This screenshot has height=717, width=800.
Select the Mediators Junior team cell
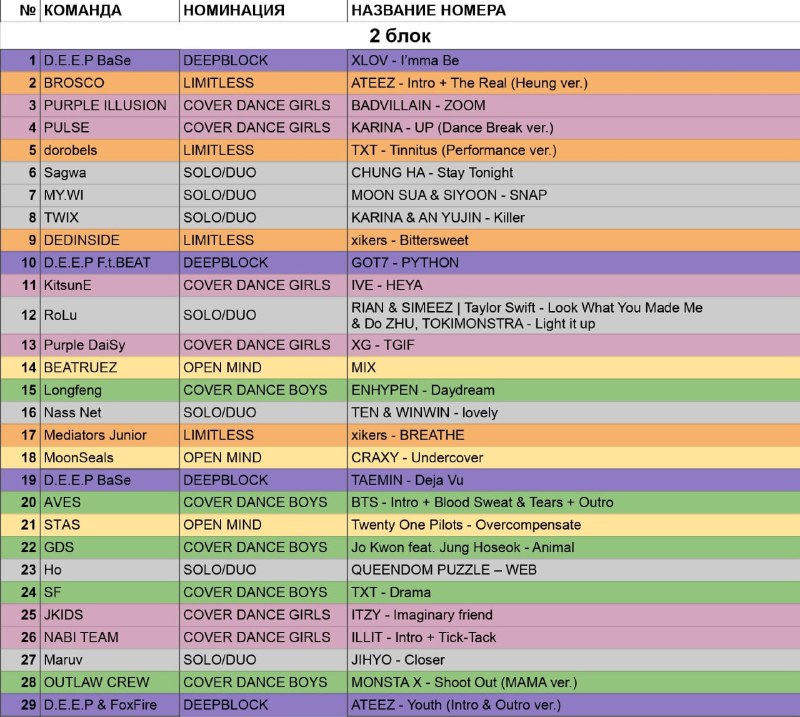pyautogui.click(x=110, y=435)
